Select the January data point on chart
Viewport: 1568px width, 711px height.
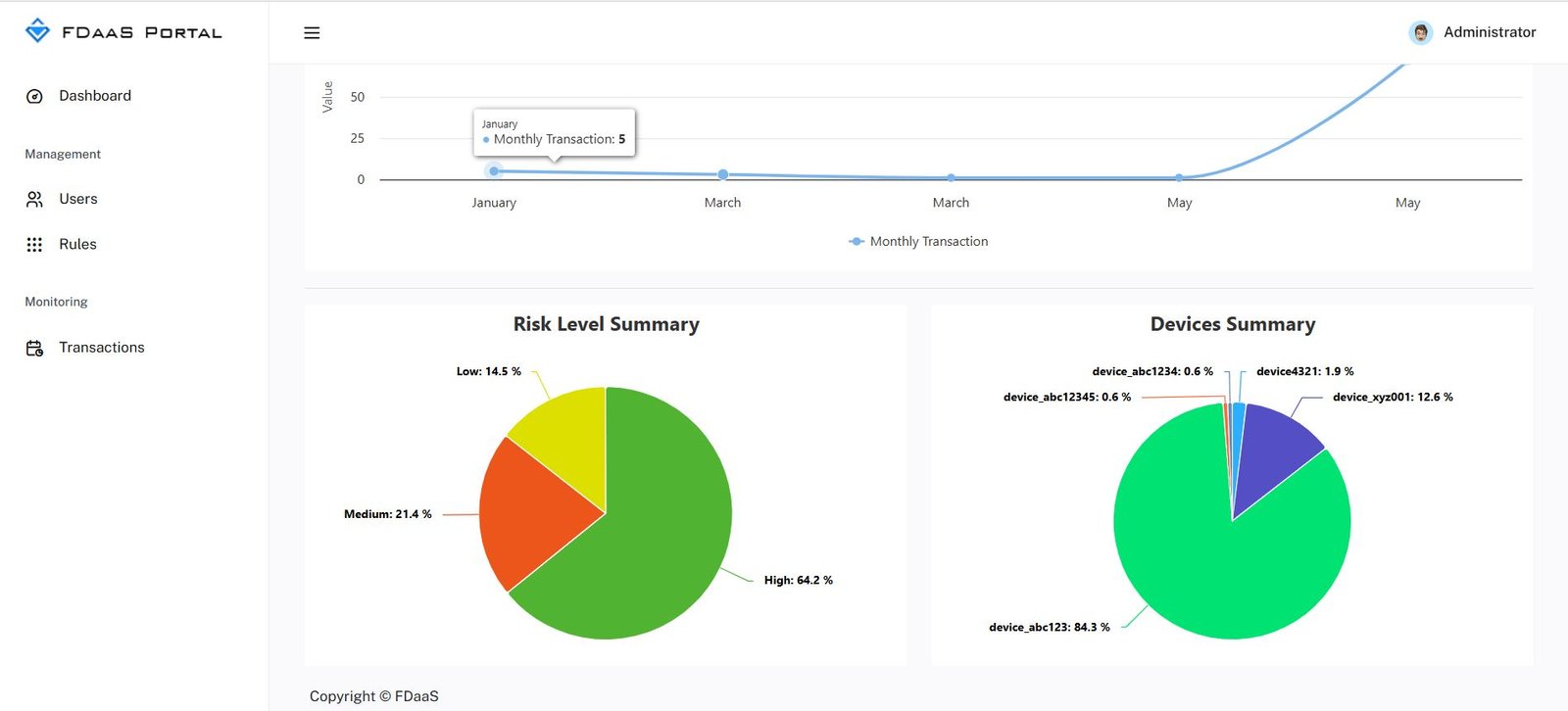pos(494,171)
